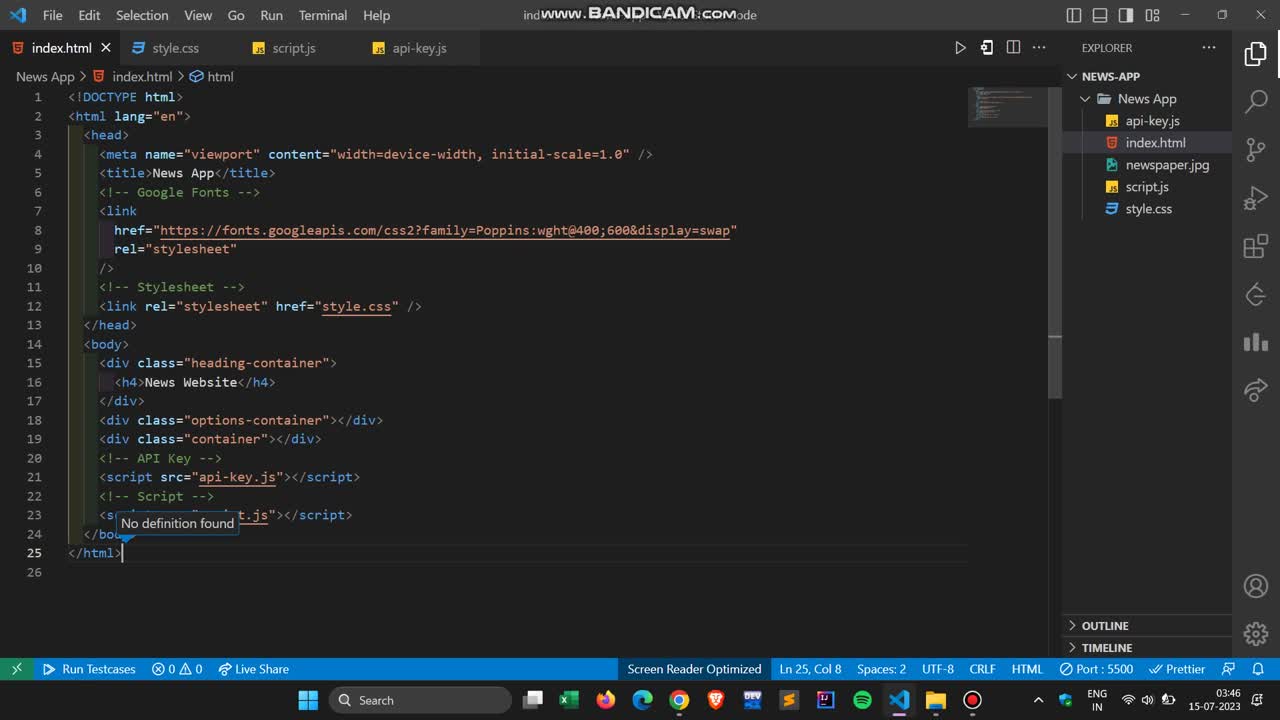
Task: Toggle Screen Reader Optimized status
Action: (694, 669)
